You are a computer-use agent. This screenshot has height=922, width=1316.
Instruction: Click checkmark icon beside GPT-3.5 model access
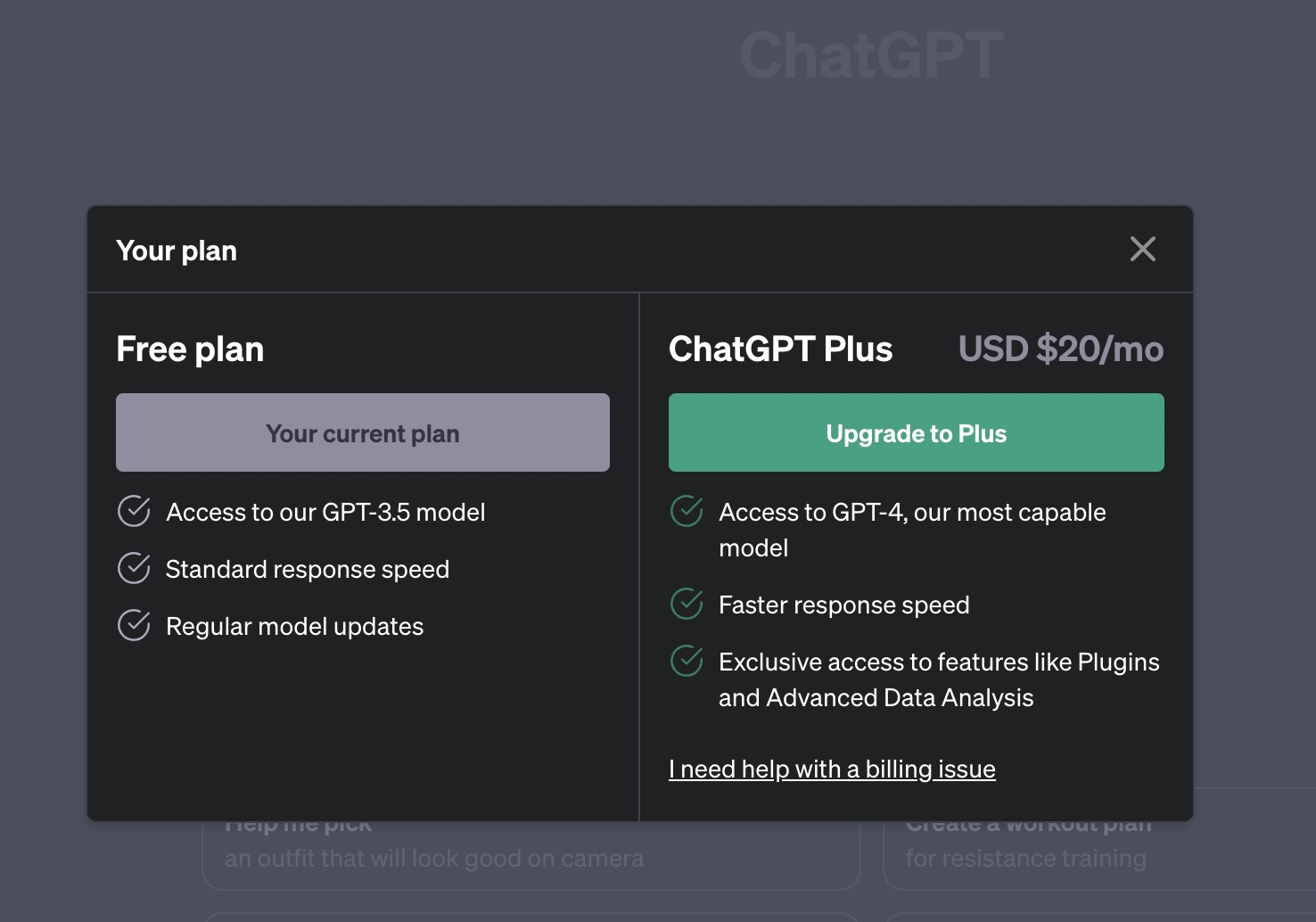point(134,512)
